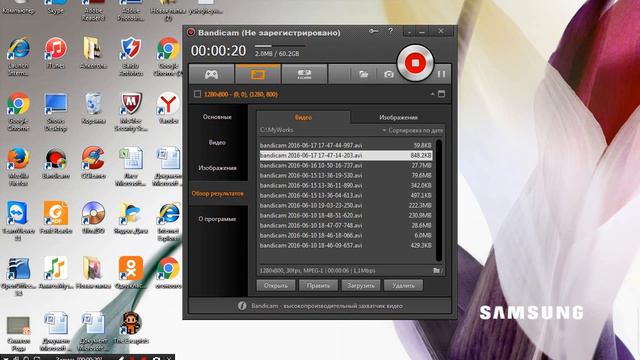The height and width of the screenshot is (360, 640).
Task: Click the folder icon beside file info line
Action: point(437,270)
